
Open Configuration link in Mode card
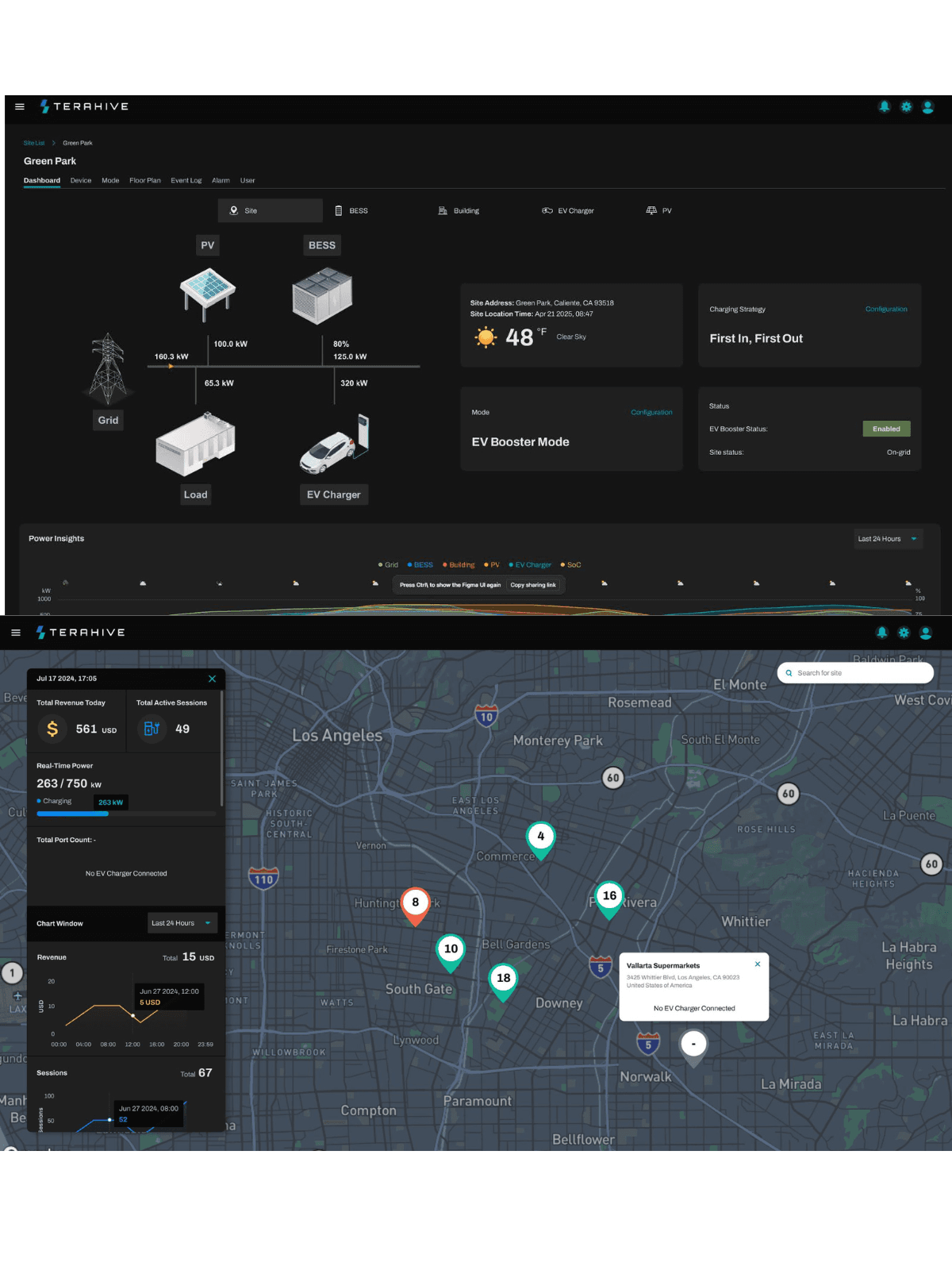coord(651,412)
